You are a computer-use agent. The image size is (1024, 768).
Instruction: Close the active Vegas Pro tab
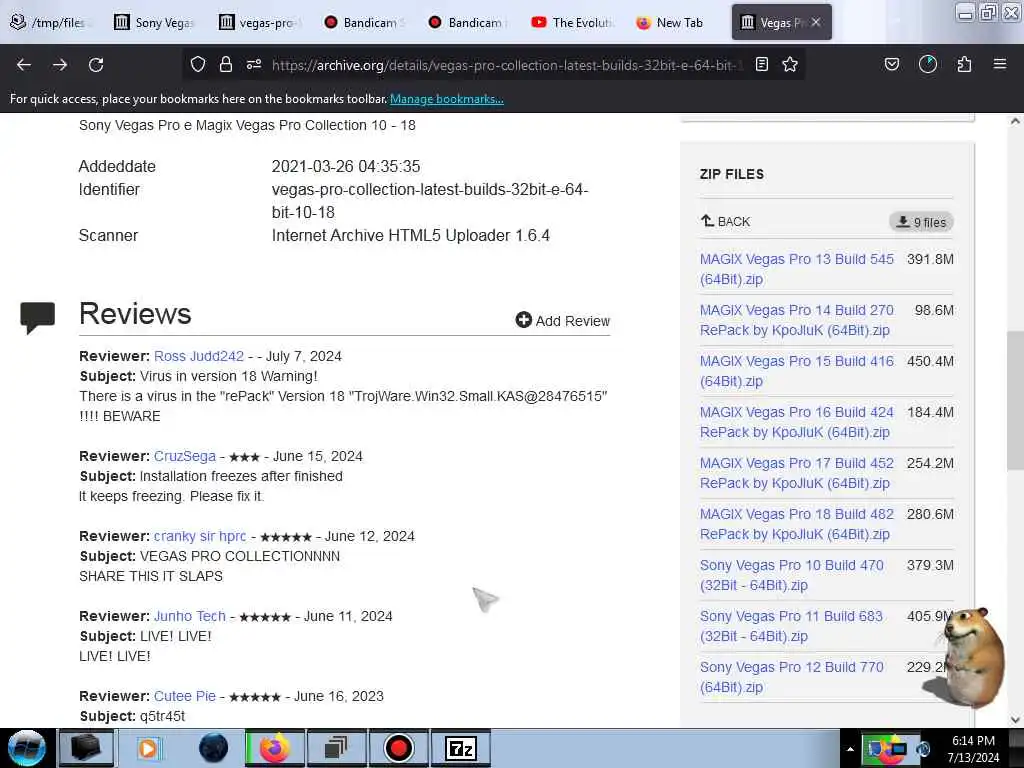(x=816, y=22)
